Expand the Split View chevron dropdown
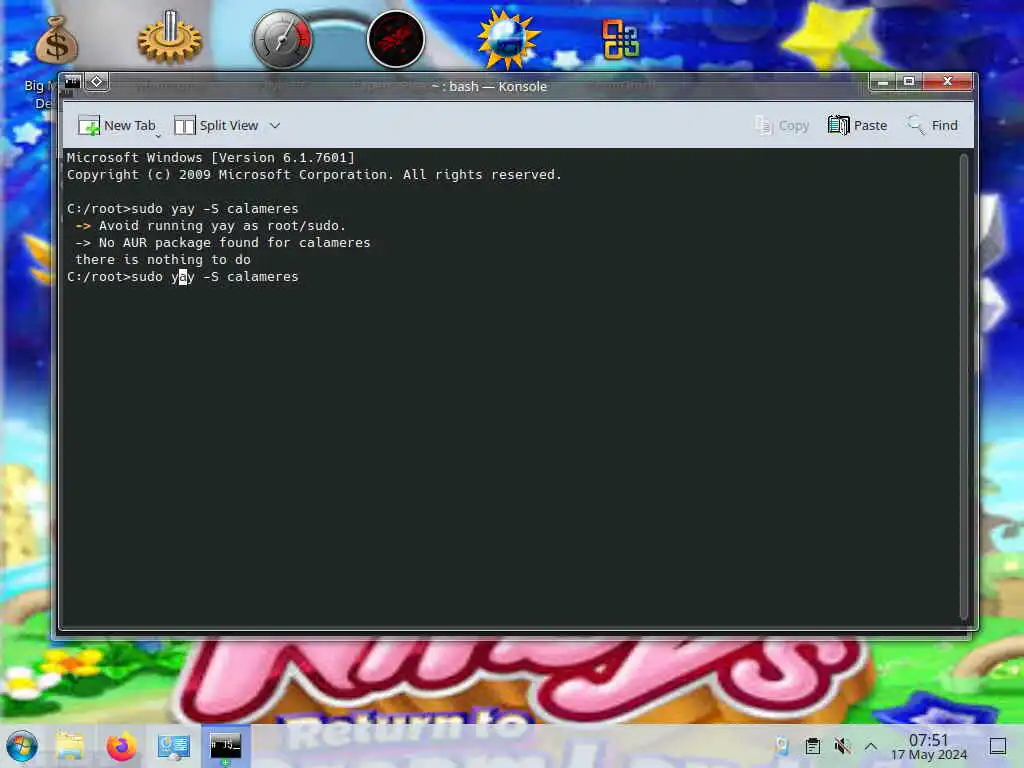Image resolution: width=1024 pixels, height=768 pixels. click(x=275, y=125)
